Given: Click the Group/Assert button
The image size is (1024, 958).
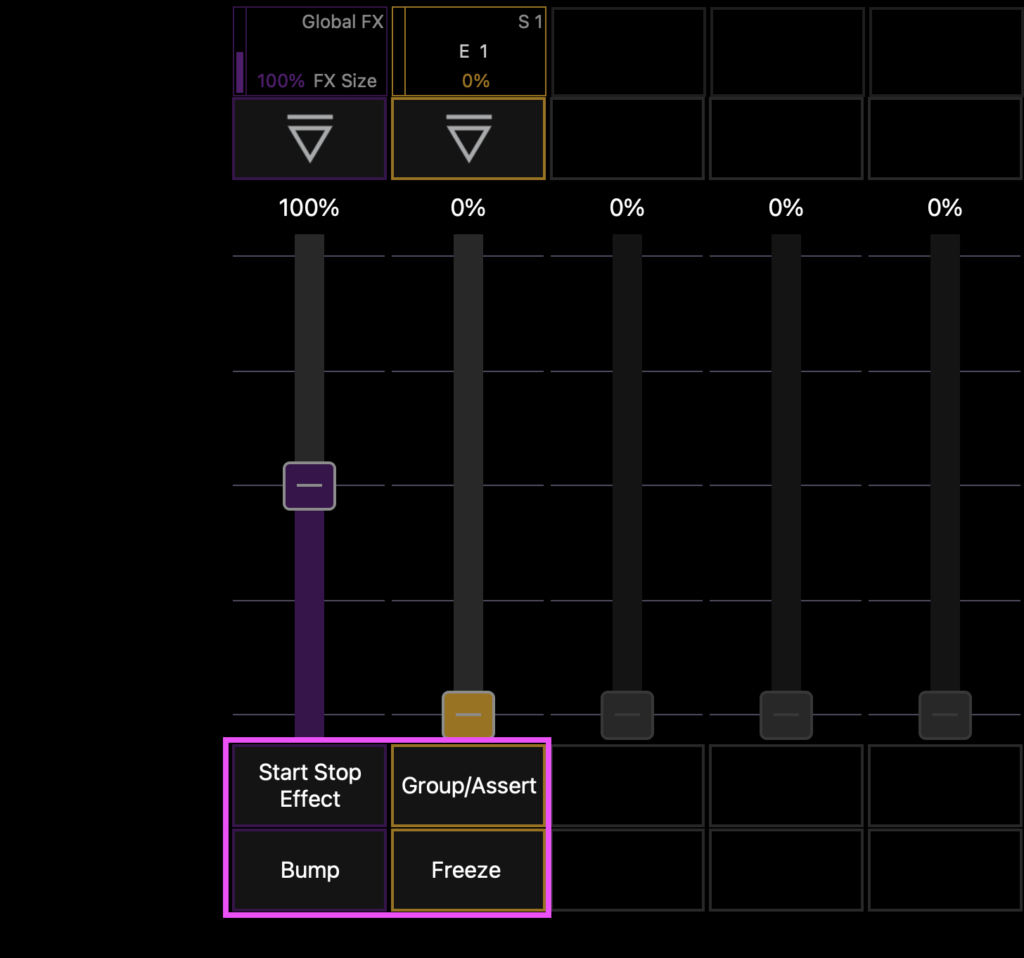Looking at the screenshot, I should click(468, 786).
